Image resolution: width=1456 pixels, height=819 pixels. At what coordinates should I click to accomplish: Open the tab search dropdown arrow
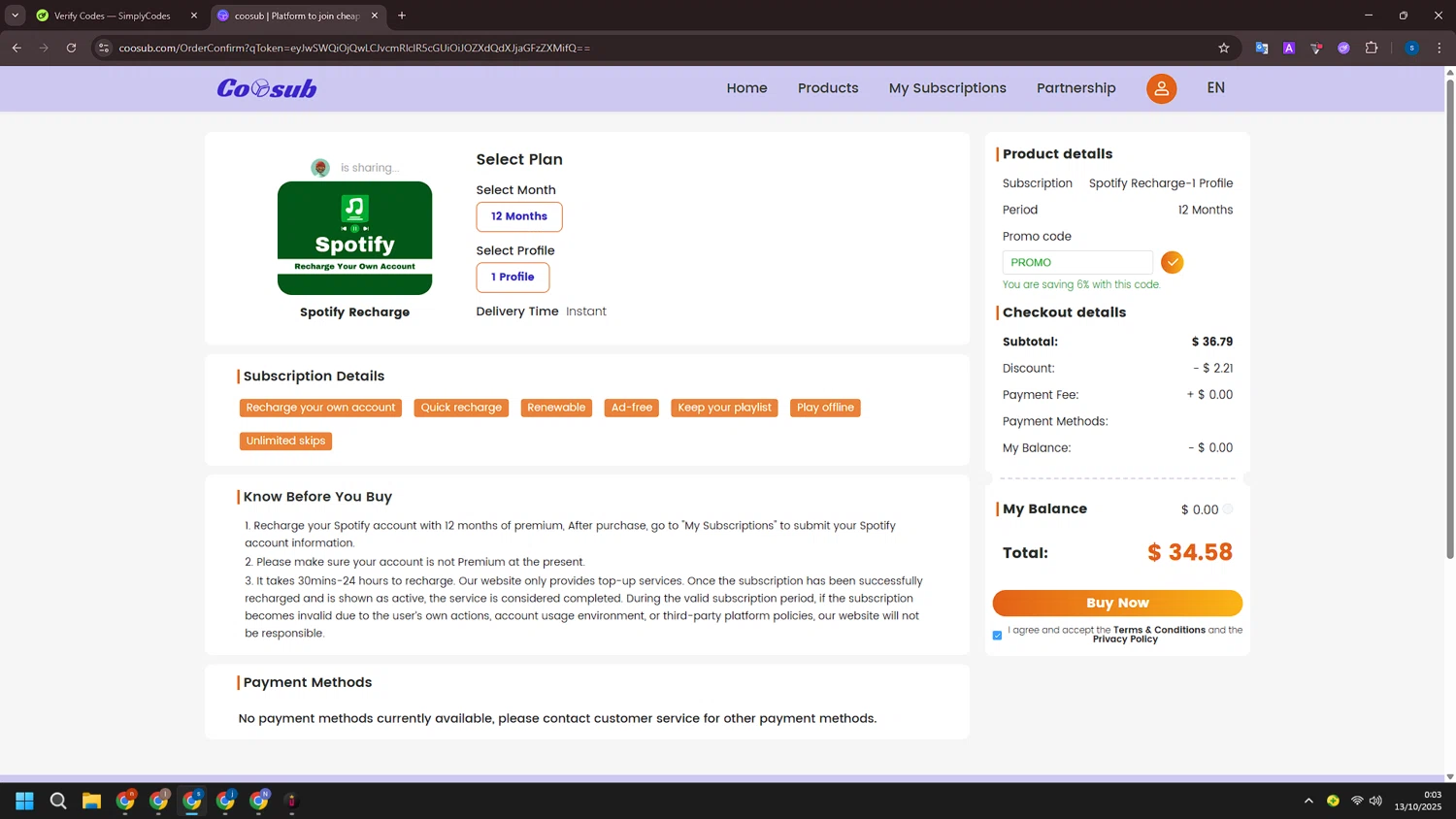[x=15, y=16]
